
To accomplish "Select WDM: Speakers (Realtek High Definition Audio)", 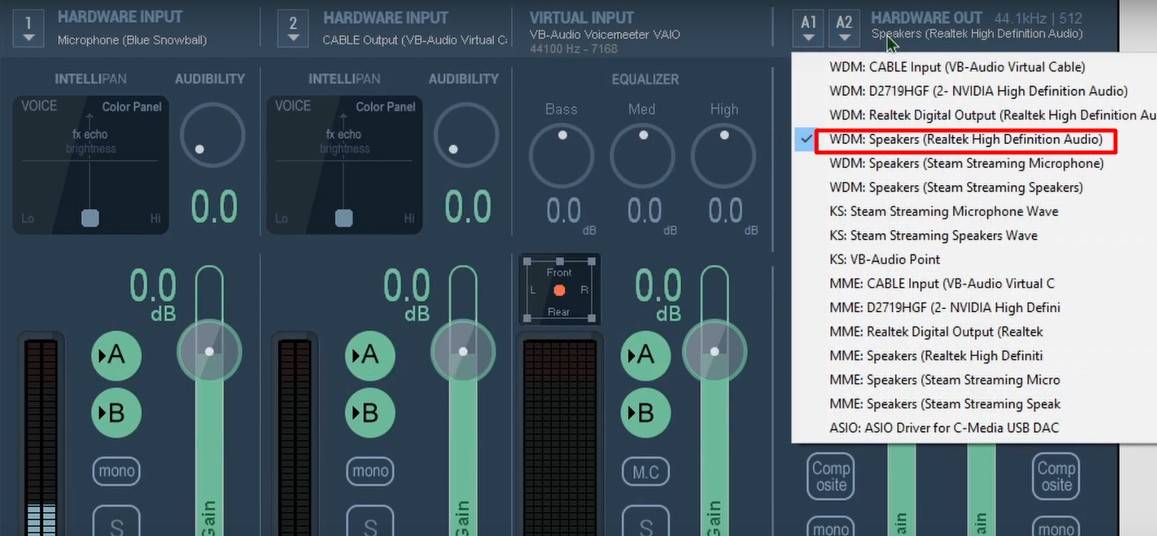I will pos(974,140).
